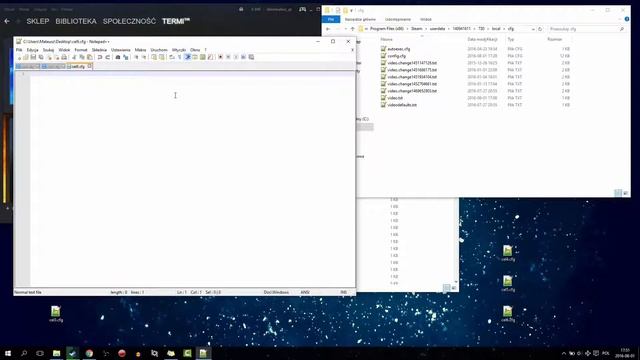This screenshot has height=360, width=640.
Task: Click the blue Plik tab in File Explorer
Action: pyautogui.click(x=331, y=19)
